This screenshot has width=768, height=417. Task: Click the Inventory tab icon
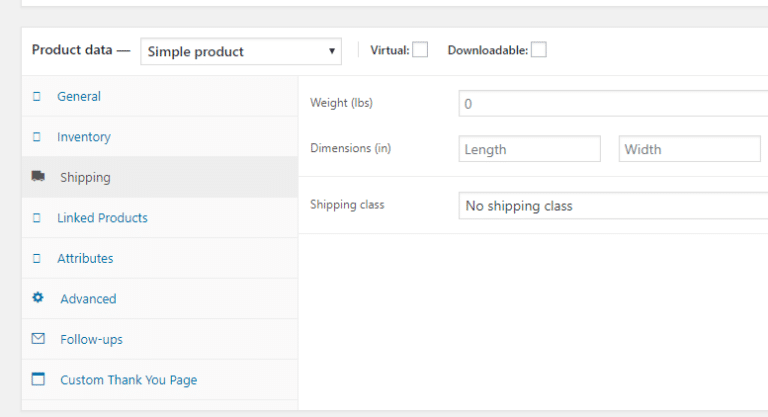tap(37, 137)
